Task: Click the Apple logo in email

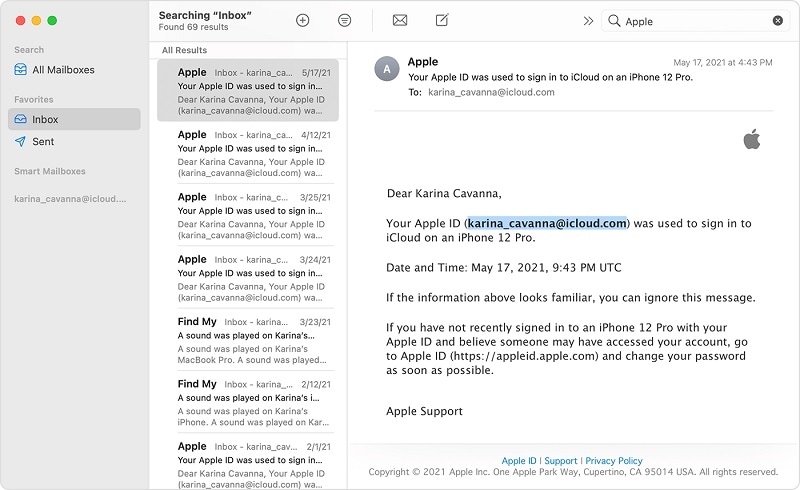Action: 752,139
